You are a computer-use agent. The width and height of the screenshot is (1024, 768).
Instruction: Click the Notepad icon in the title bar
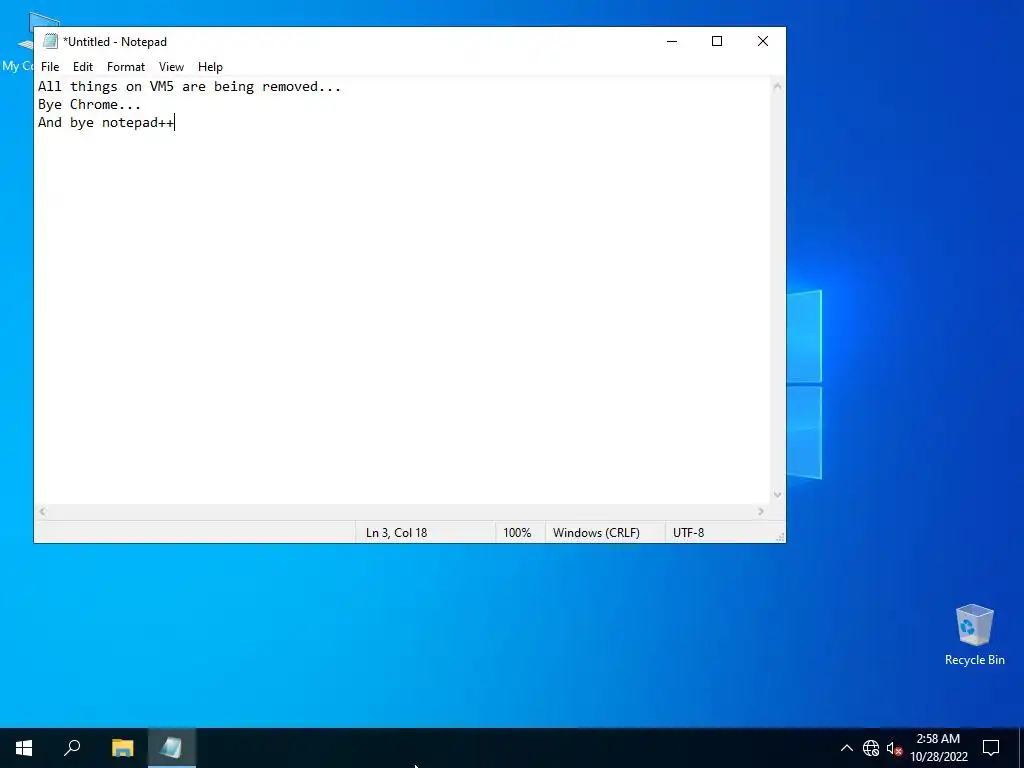pos(50,41)
